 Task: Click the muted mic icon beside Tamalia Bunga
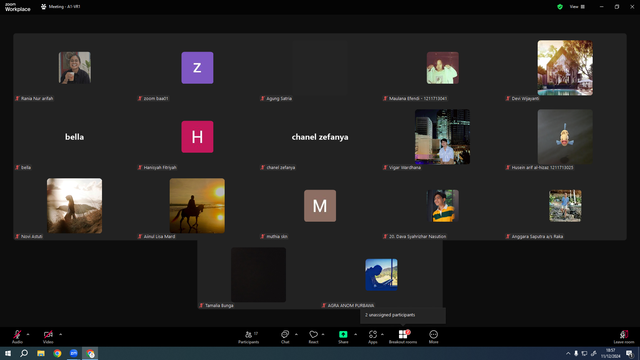click(x=201, y=305)
